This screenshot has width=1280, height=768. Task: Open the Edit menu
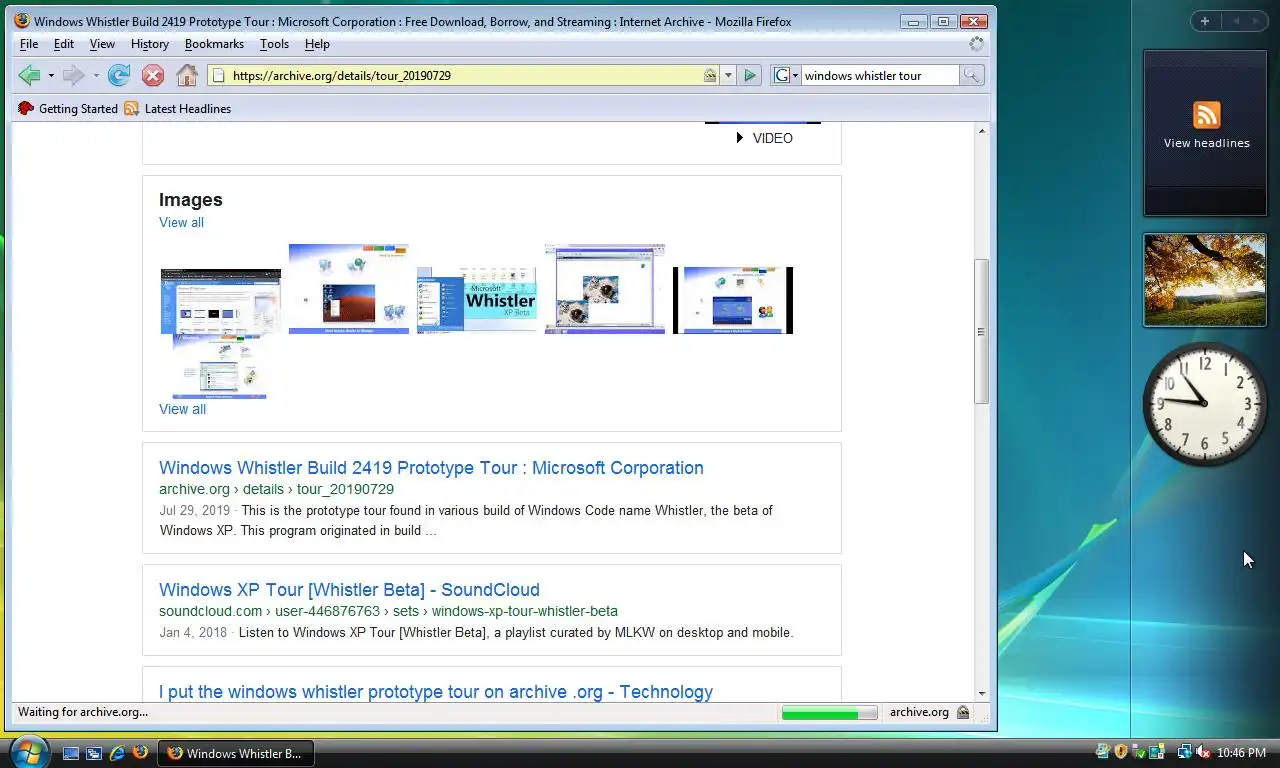tap(64, 44)
